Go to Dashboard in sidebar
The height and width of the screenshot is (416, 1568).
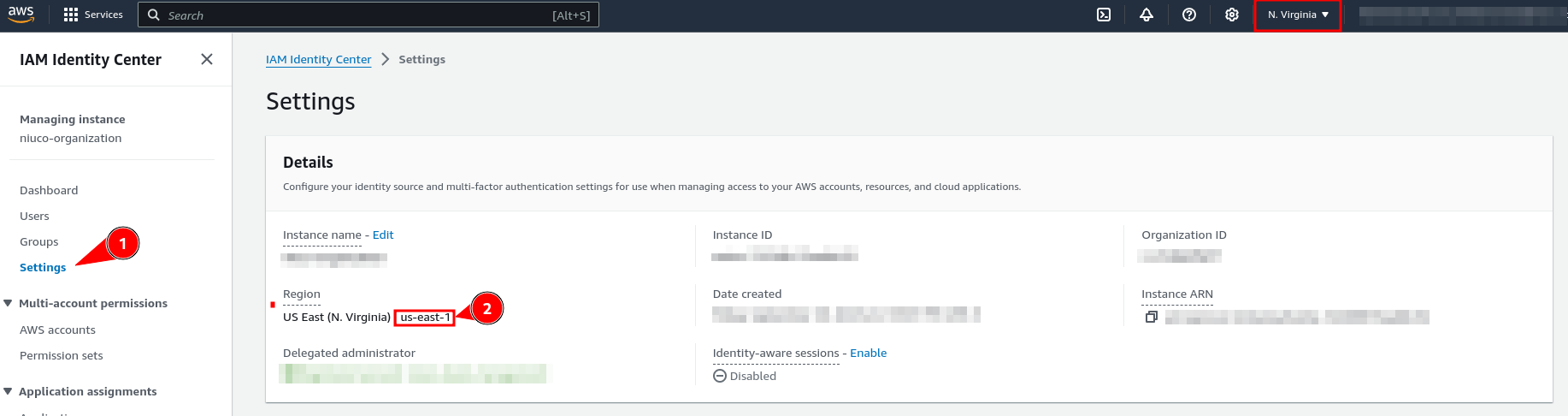[x=49, y=190]
